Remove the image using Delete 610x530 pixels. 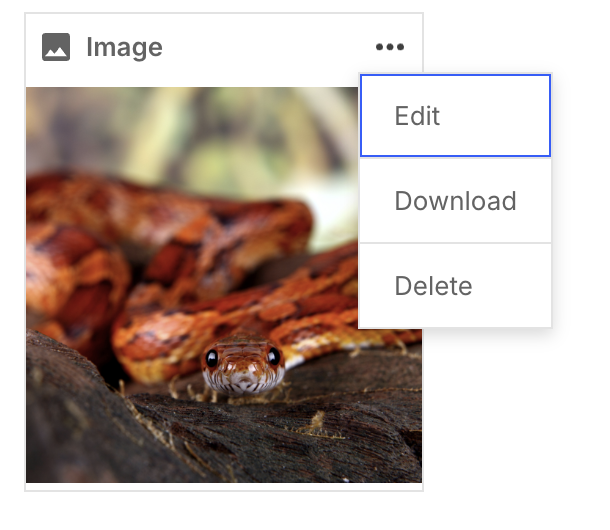(x=455, y=285)
